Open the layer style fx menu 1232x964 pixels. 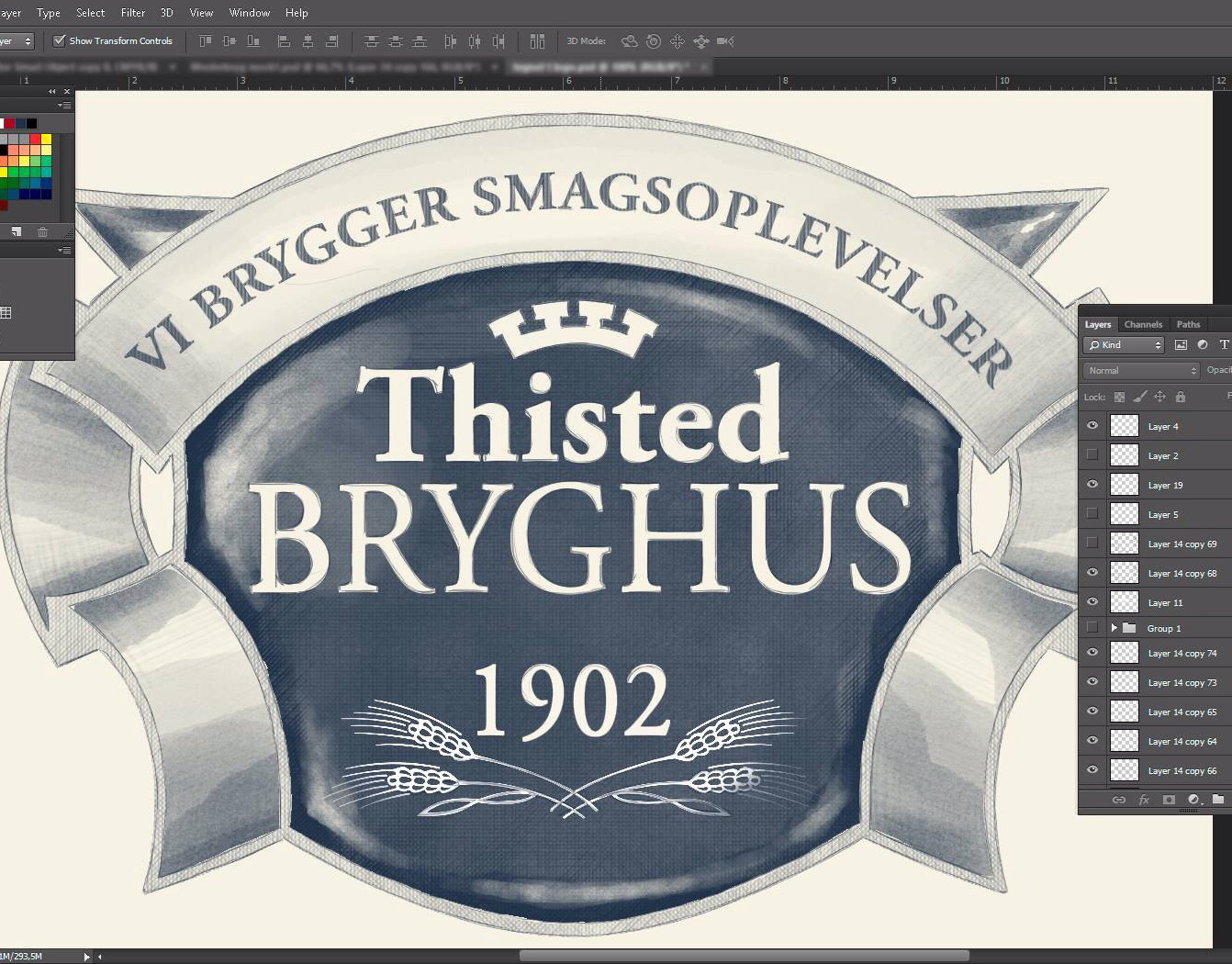point(1144,800)
